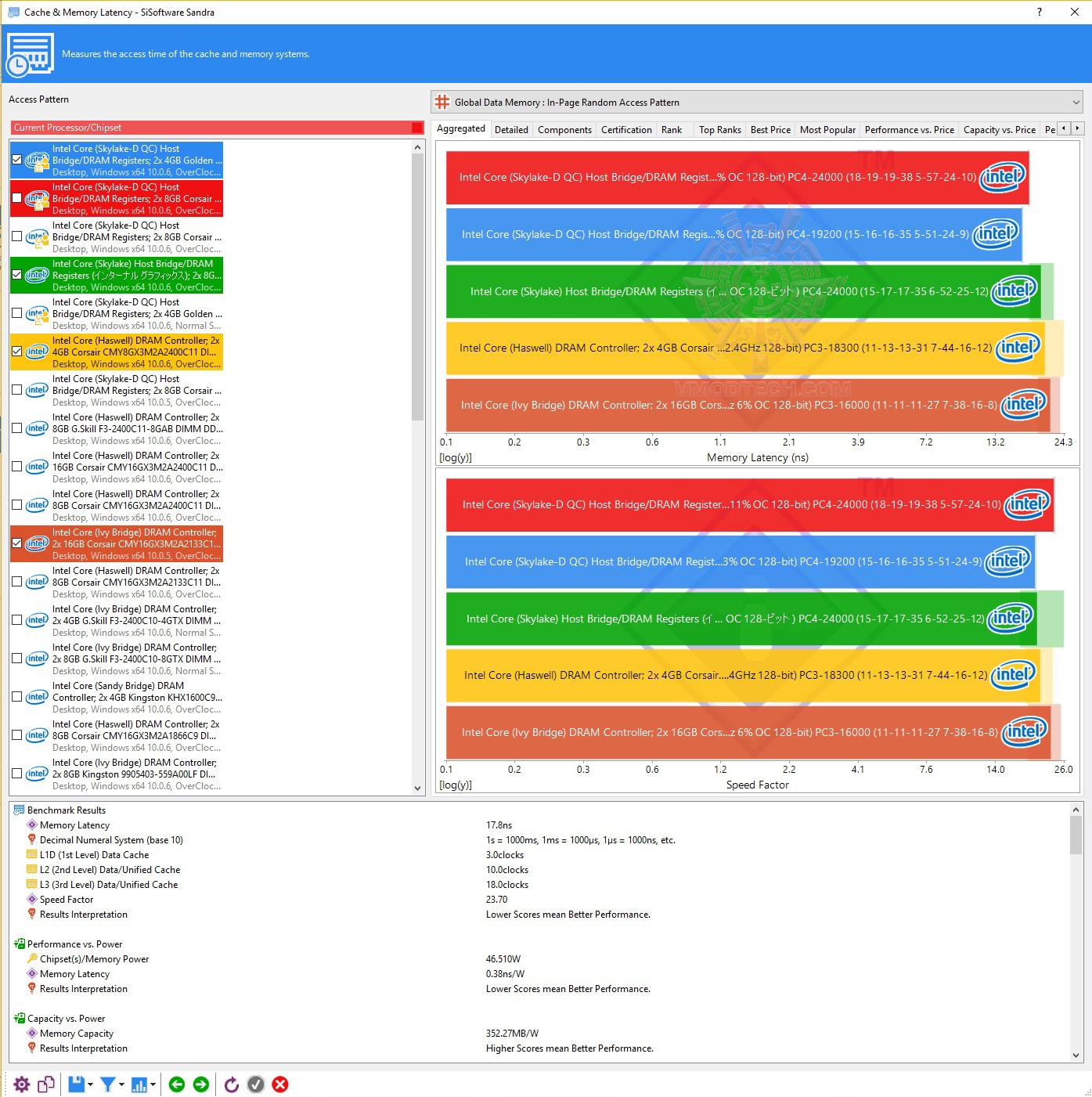1092x1097 pixels.
Task: Click the yellow Haswell bar in Memory Latency chart
Action: pyautogui.click(x=745, y=348)
